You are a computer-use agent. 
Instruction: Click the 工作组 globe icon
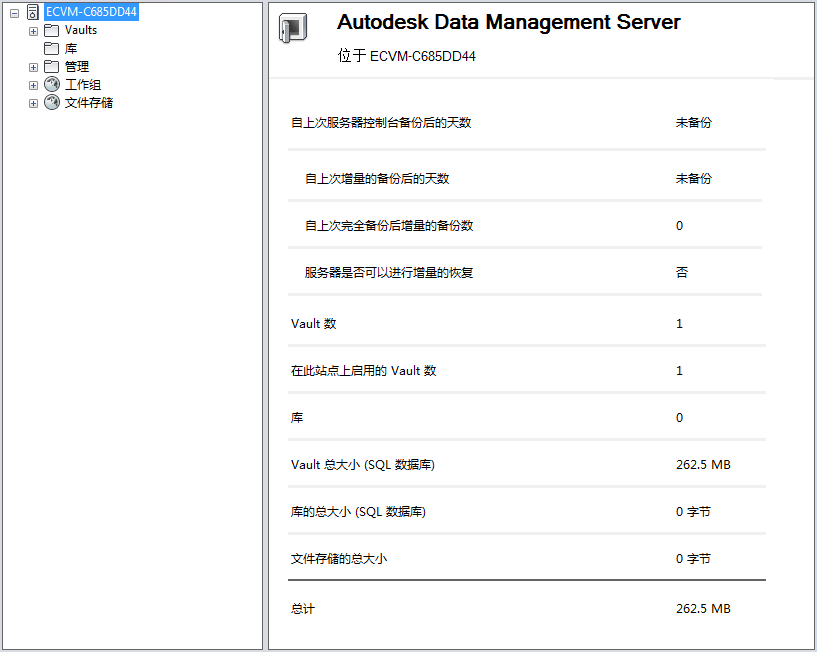(52, 84)
